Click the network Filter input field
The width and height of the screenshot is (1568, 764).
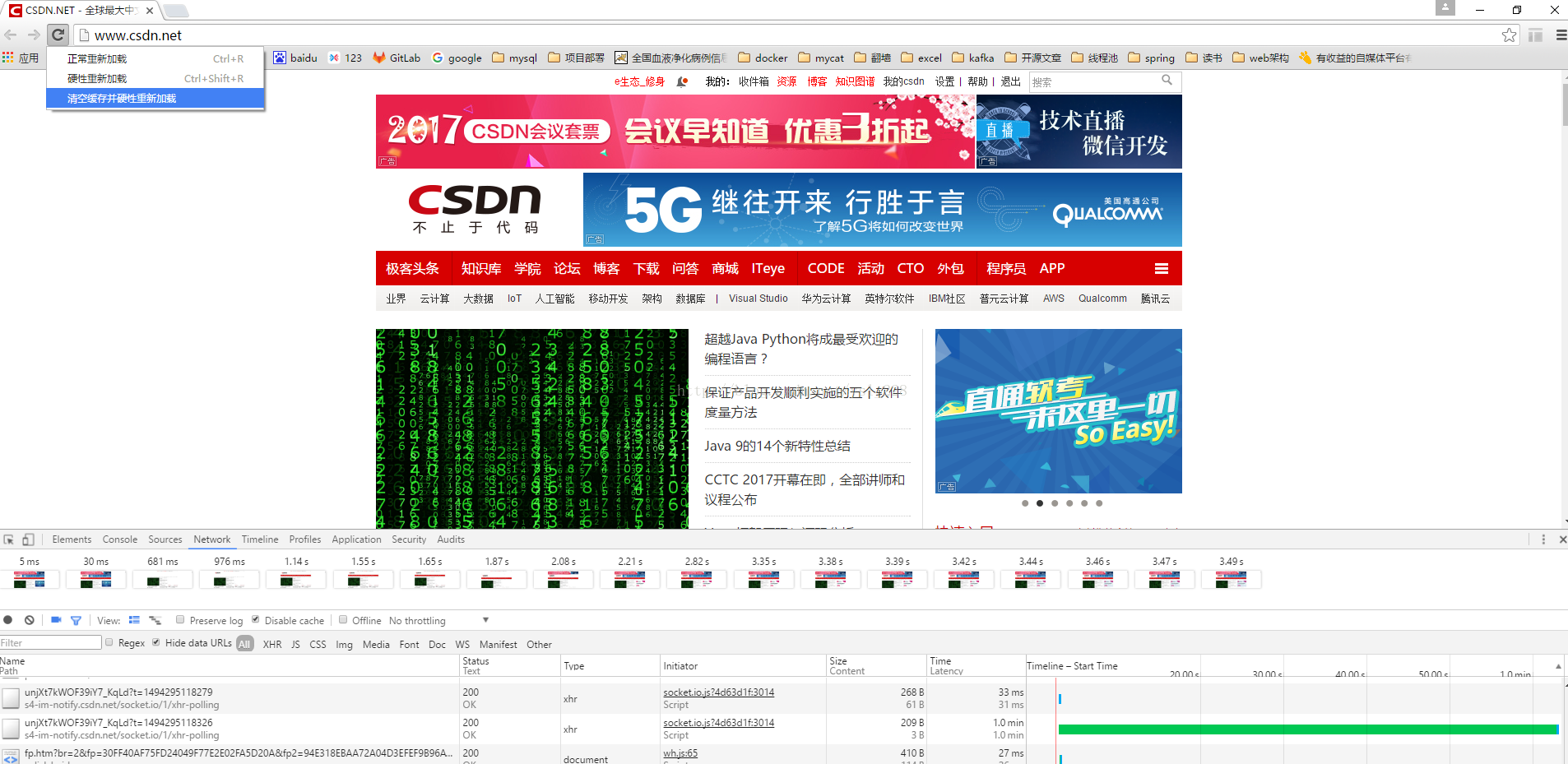click(50, 643)
